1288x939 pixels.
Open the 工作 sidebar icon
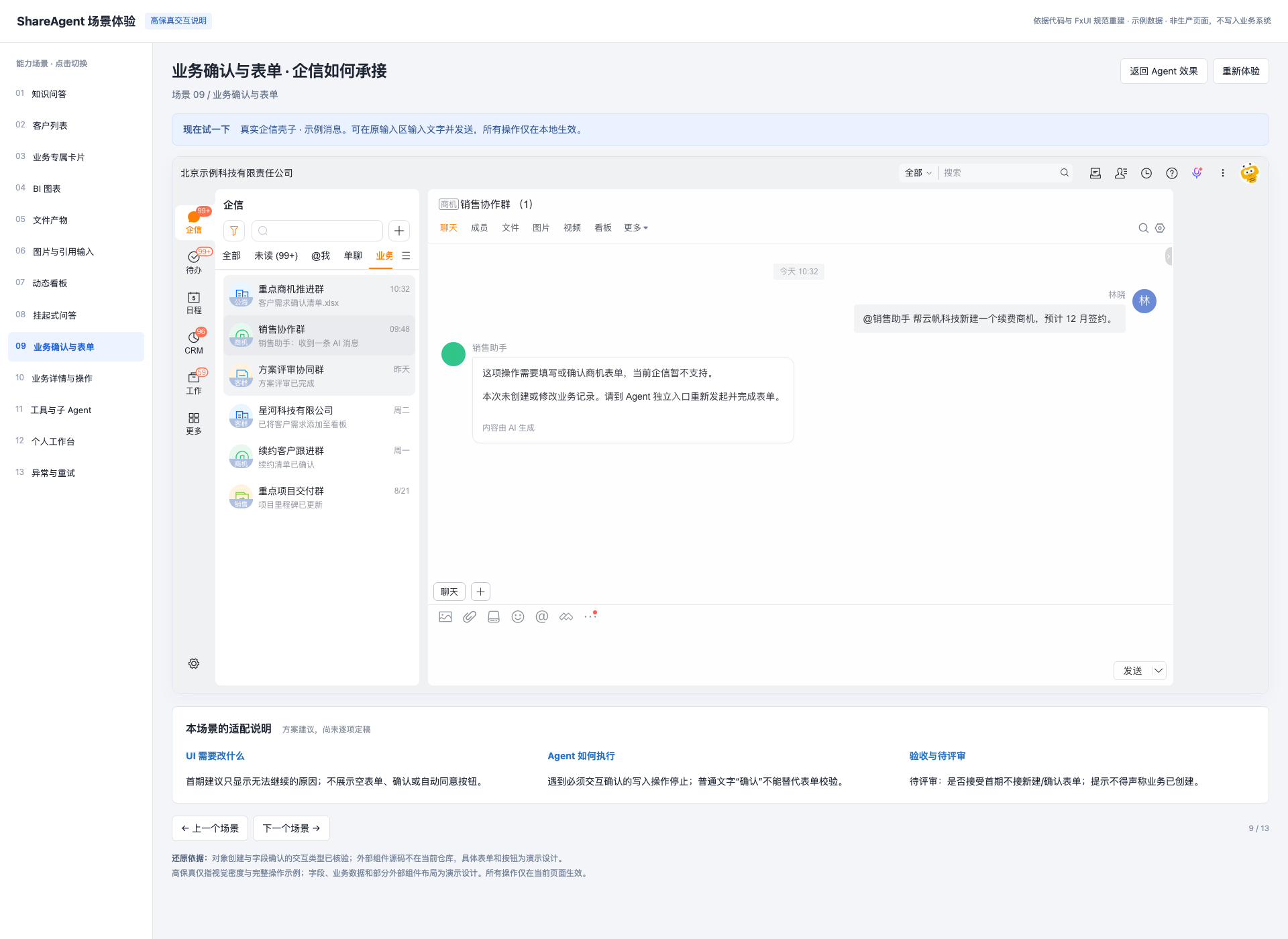pyautogui.click(x=194, y=382)
